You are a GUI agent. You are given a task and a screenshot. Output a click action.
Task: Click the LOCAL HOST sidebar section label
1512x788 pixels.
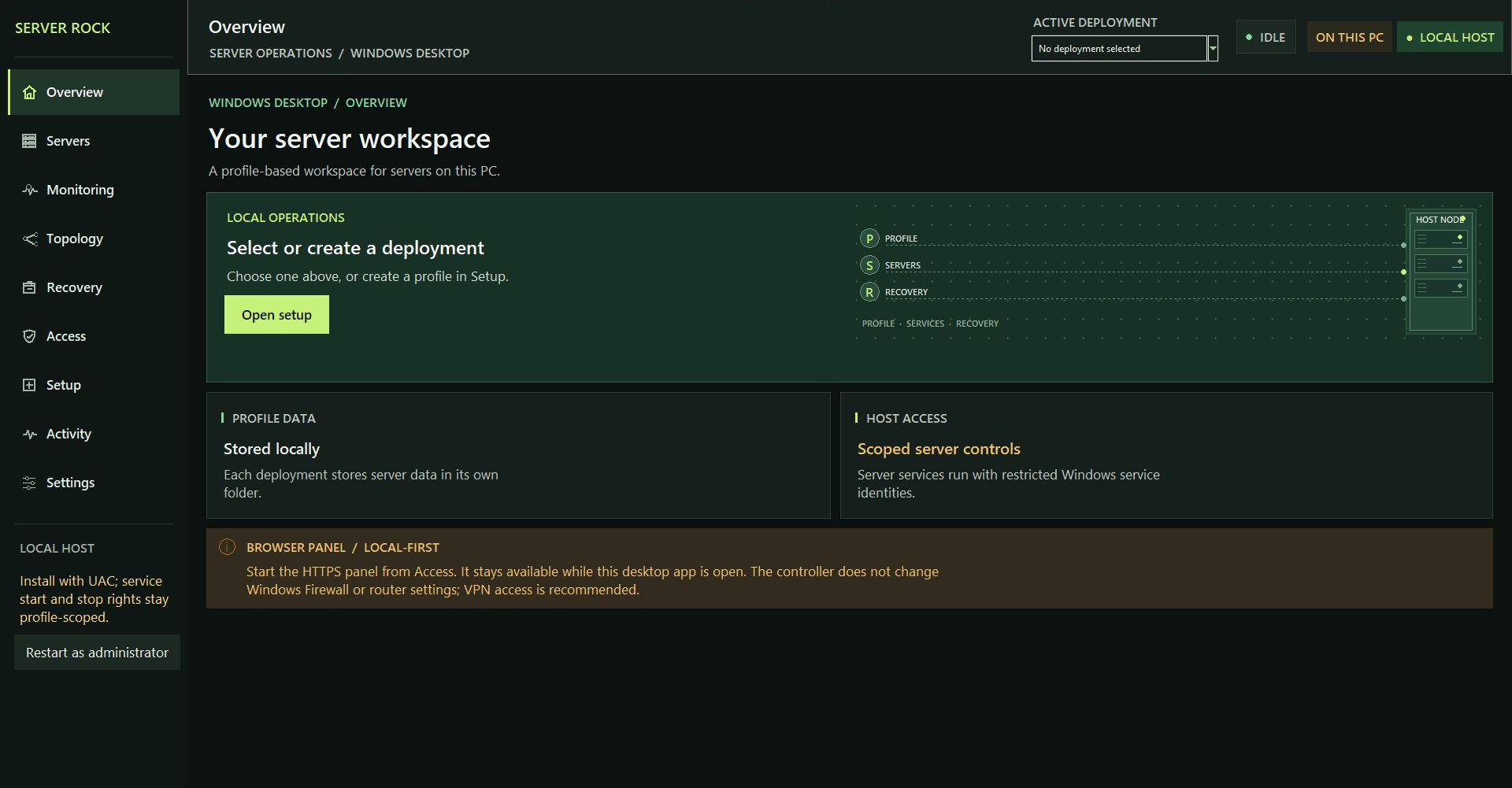(57, 548)
